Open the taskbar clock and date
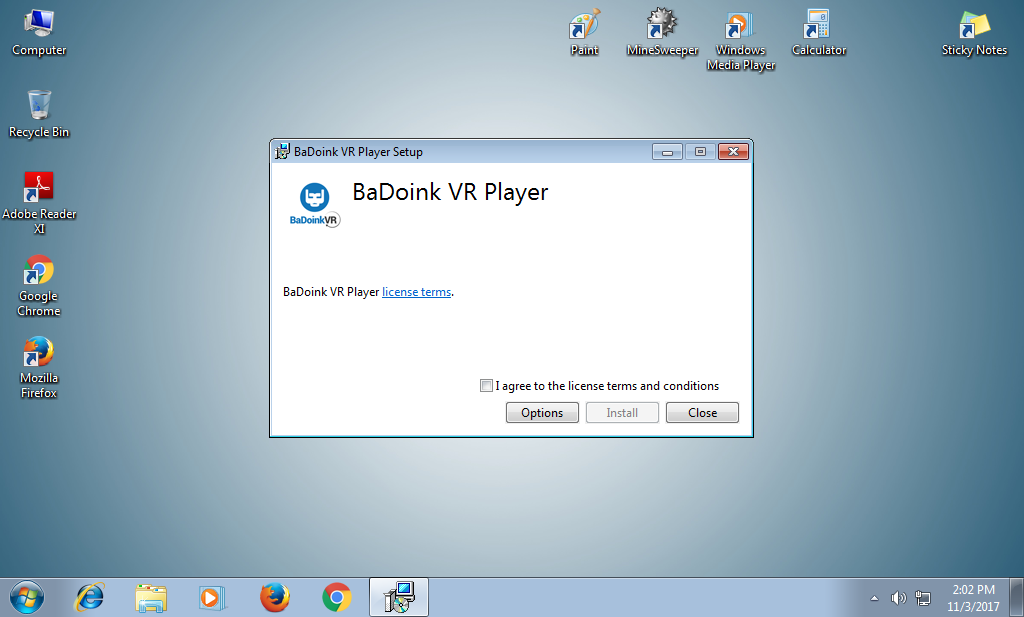Image resolution: width=1024 pixels, height=617 pixels. (973, 598)
